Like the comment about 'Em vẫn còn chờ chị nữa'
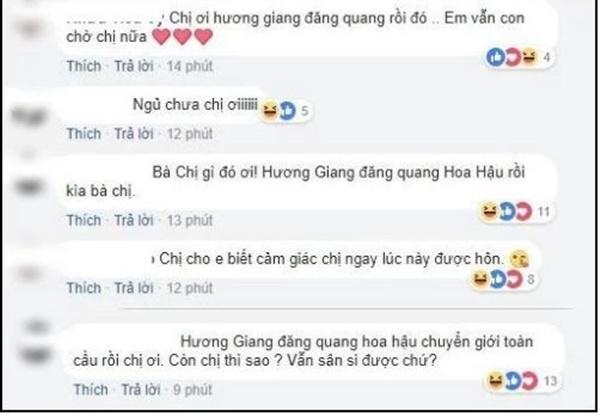The width and height of the screenshot is (600, 416). tap(84, 66)
